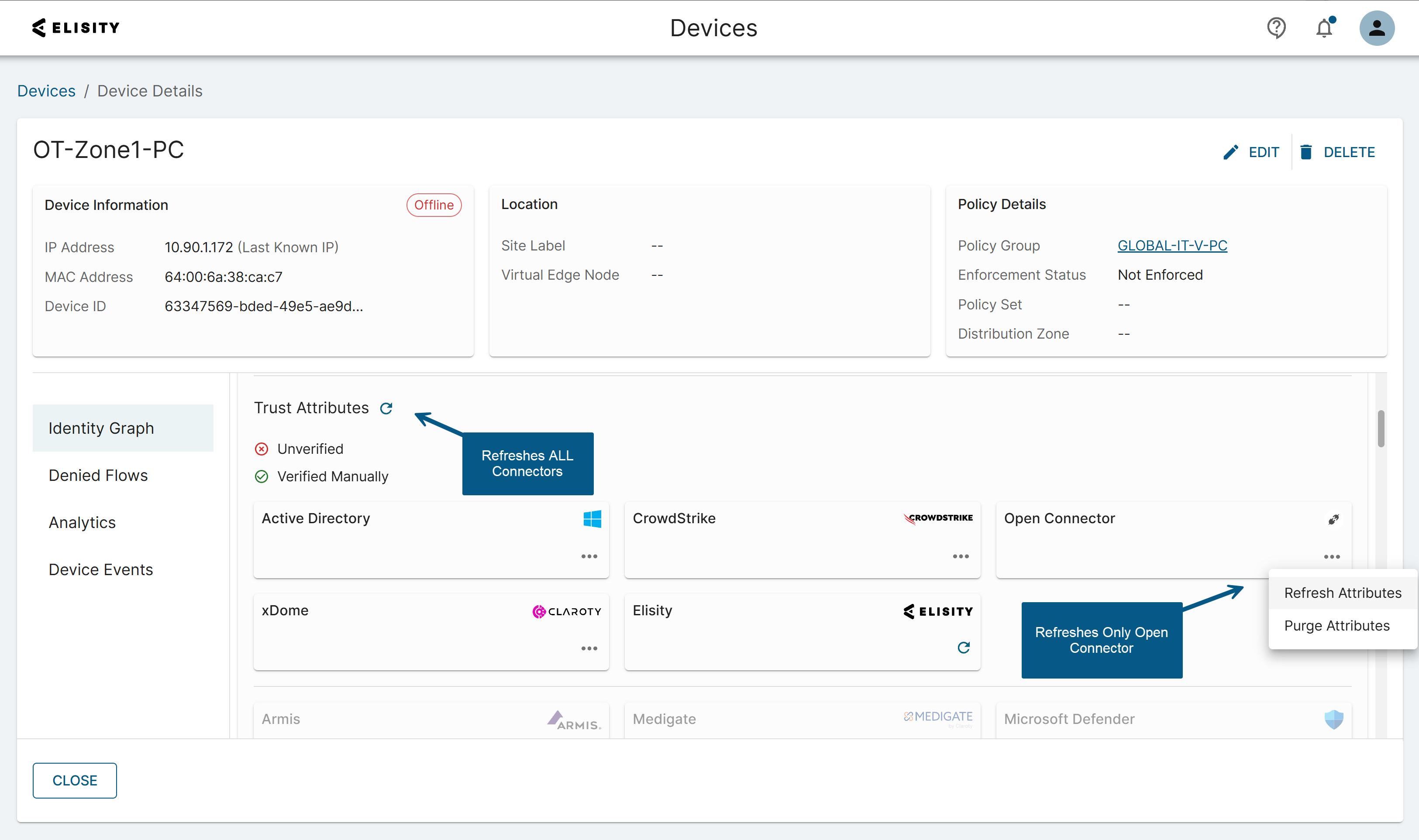Click the Elisity logo in the header
Viewport: 1419px width, 840px height.
(76, 27)
